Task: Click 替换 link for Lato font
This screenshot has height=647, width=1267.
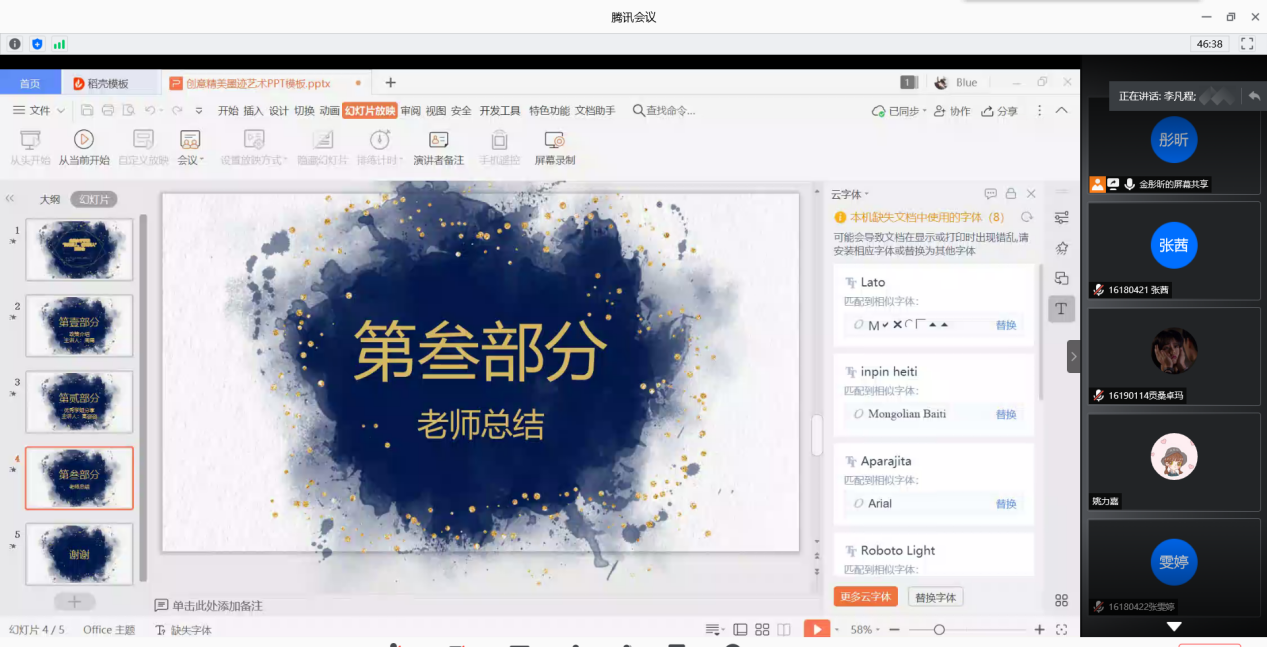Action: tap(1005, 325)
